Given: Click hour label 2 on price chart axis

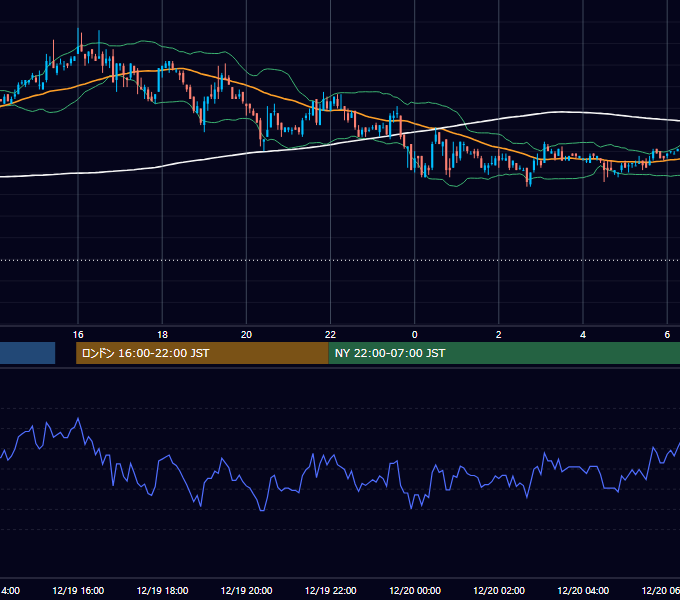Looking at the screenshot, I should click(499, 335).
